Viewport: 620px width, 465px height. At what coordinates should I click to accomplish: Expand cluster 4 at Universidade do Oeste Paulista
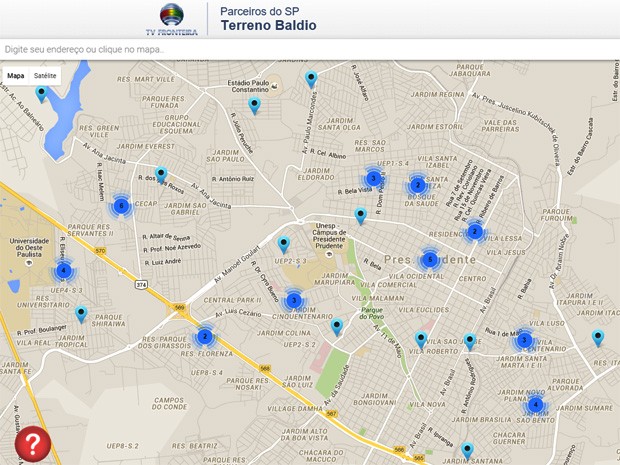click(x=63, y=270)
